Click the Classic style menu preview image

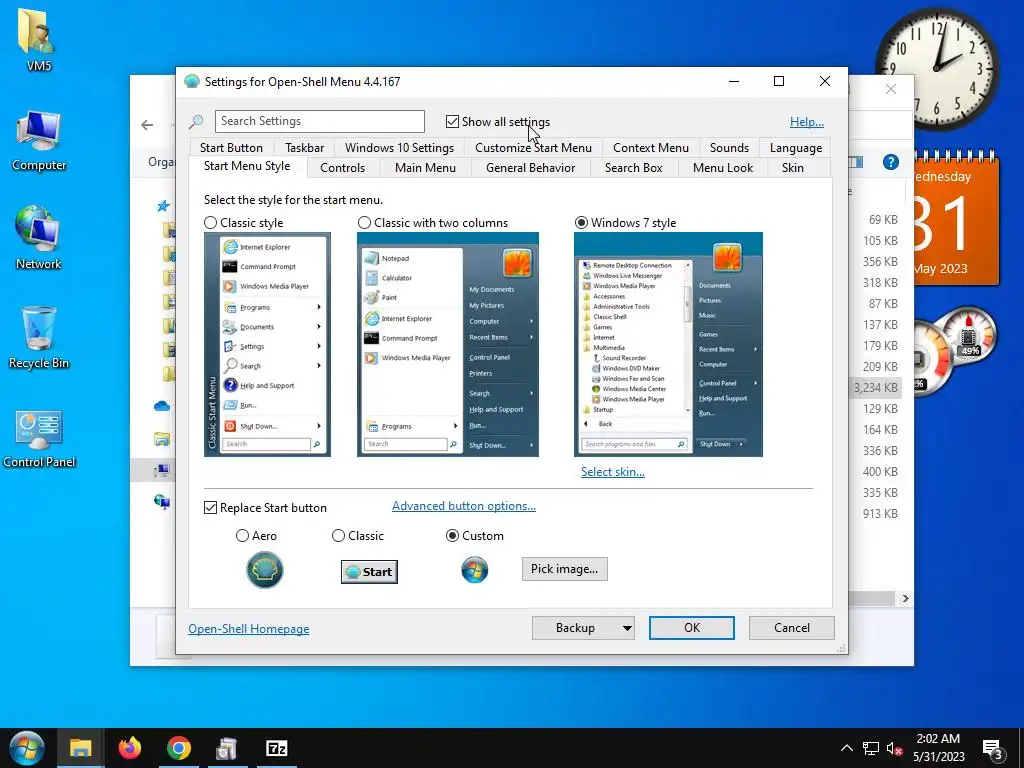[x=267, y=344]
